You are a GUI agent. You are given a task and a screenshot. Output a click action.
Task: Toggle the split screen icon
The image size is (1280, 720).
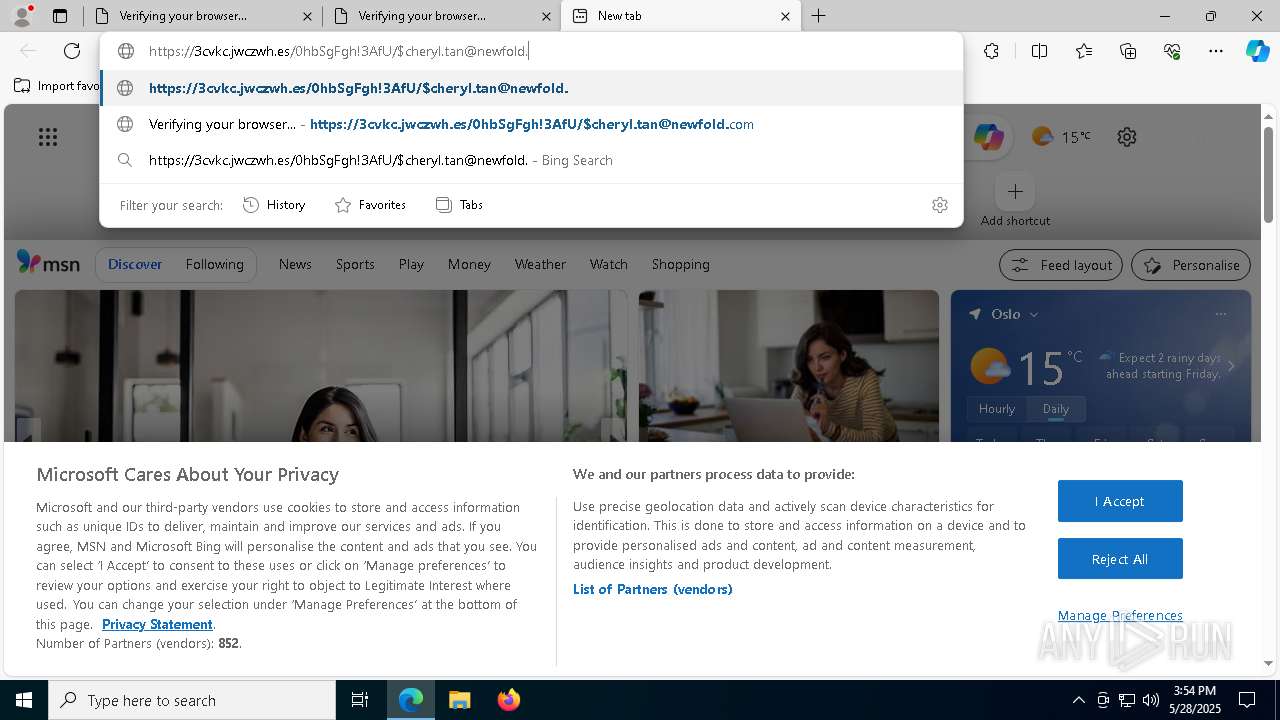[x=1039, y=51]
